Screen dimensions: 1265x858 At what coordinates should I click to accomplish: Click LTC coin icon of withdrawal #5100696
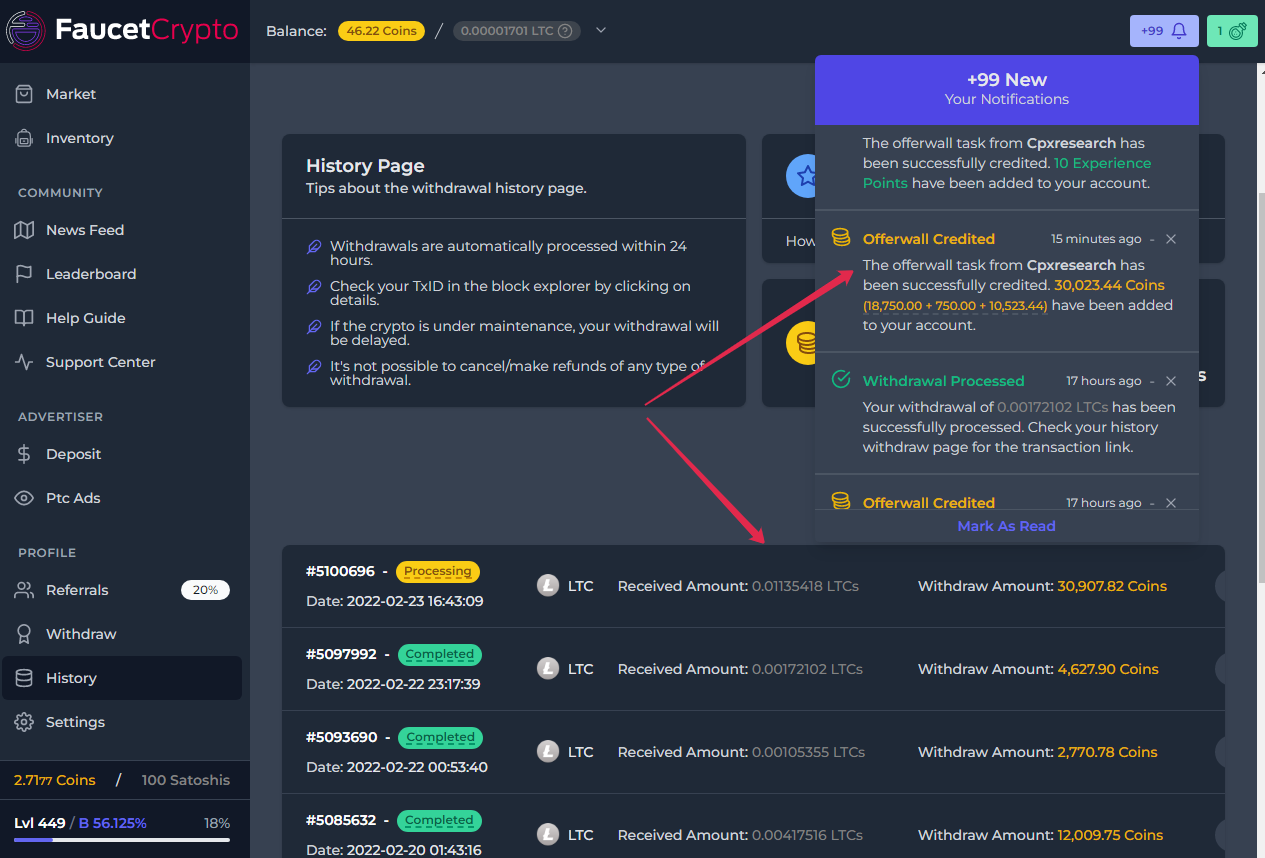coord(548,586)
